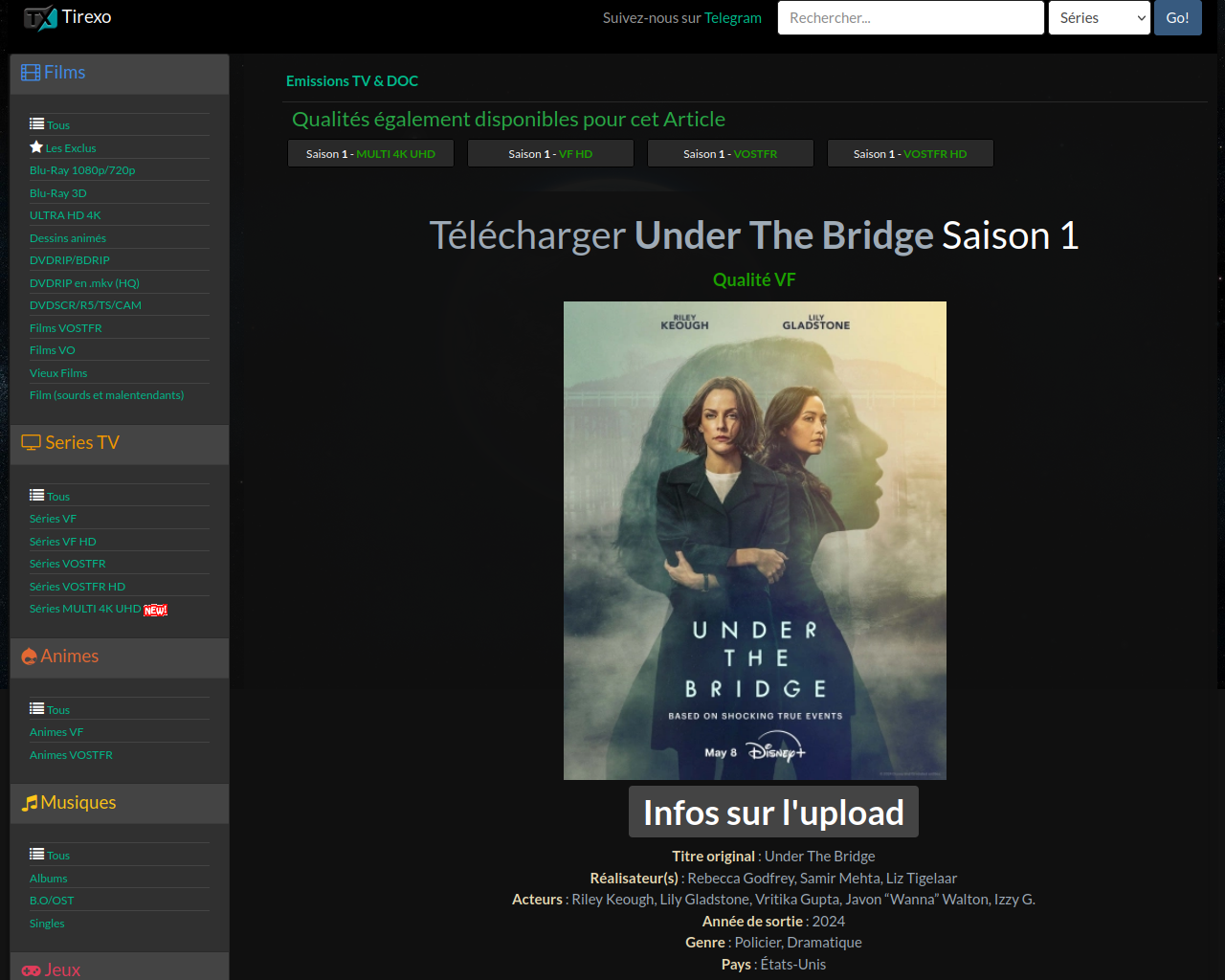This screenshot has height=980, width=1225.
Task: Open Les Exclus films link
Action: [x=71, y=148]
